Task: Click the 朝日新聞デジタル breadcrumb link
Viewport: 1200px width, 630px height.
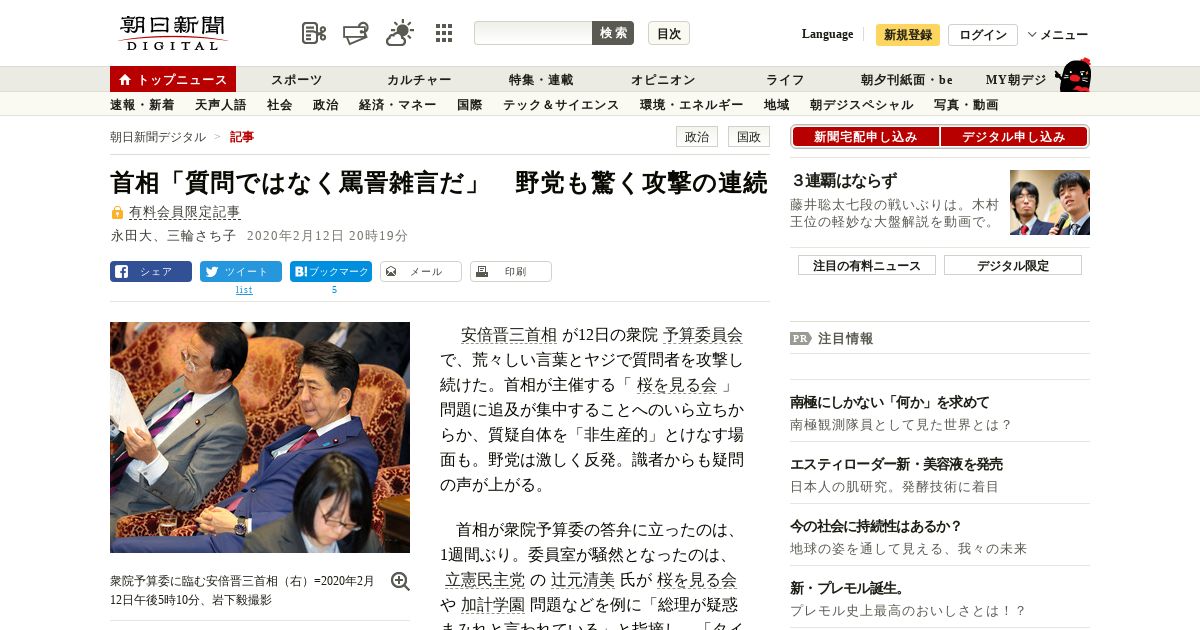Action: click(158, 137)
